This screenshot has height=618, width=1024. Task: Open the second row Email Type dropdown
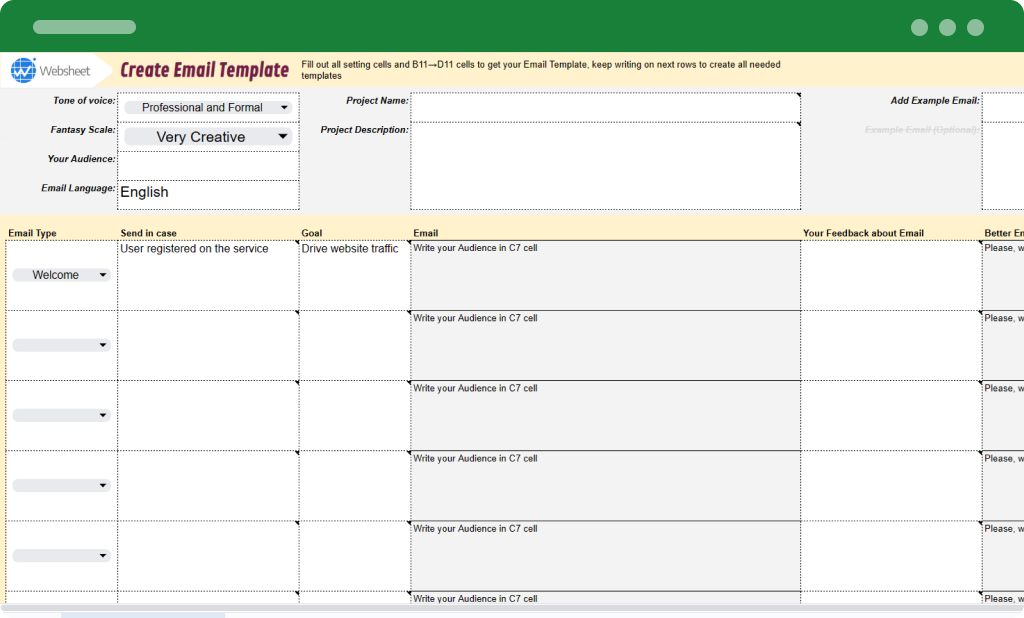pos(61,345)
